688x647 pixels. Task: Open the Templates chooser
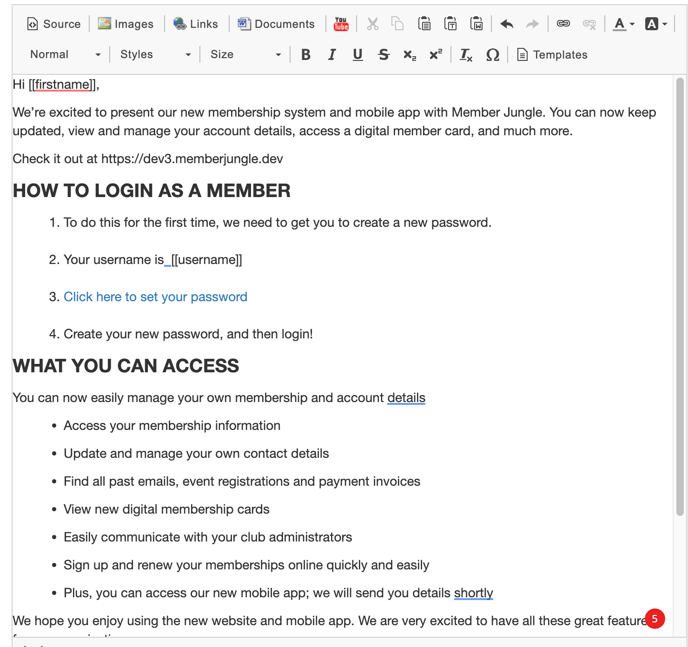click(552, 54)
